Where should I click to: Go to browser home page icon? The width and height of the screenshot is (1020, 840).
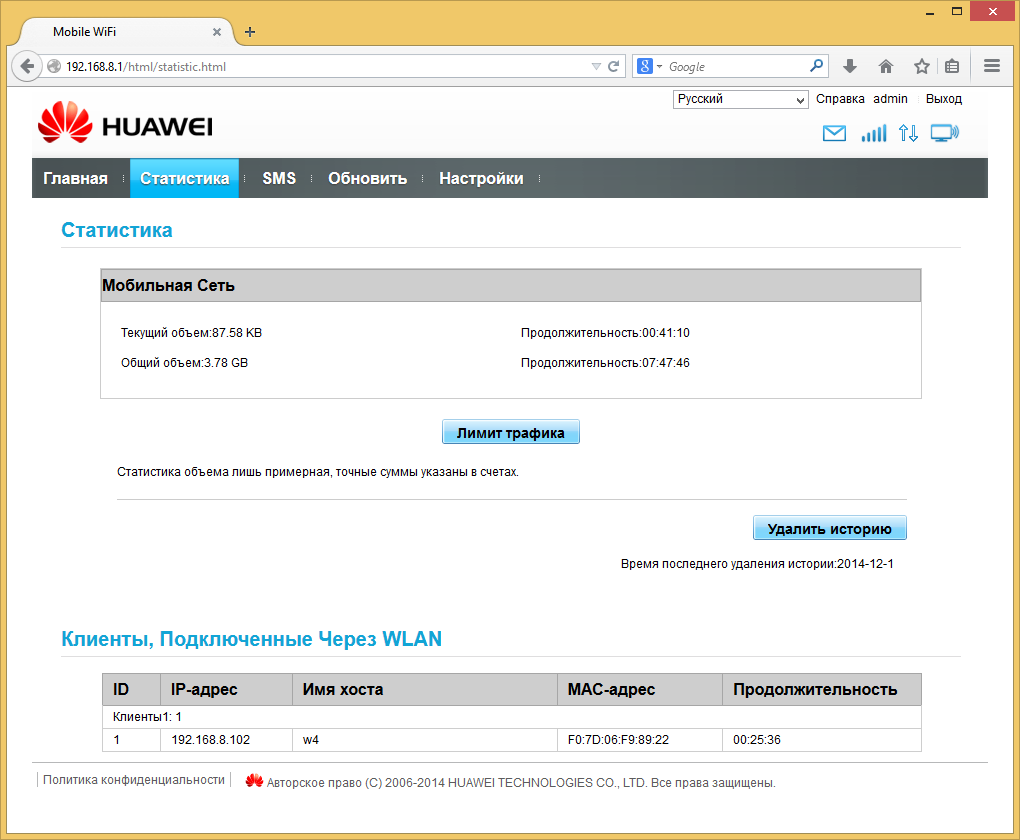tap(885, 66)
